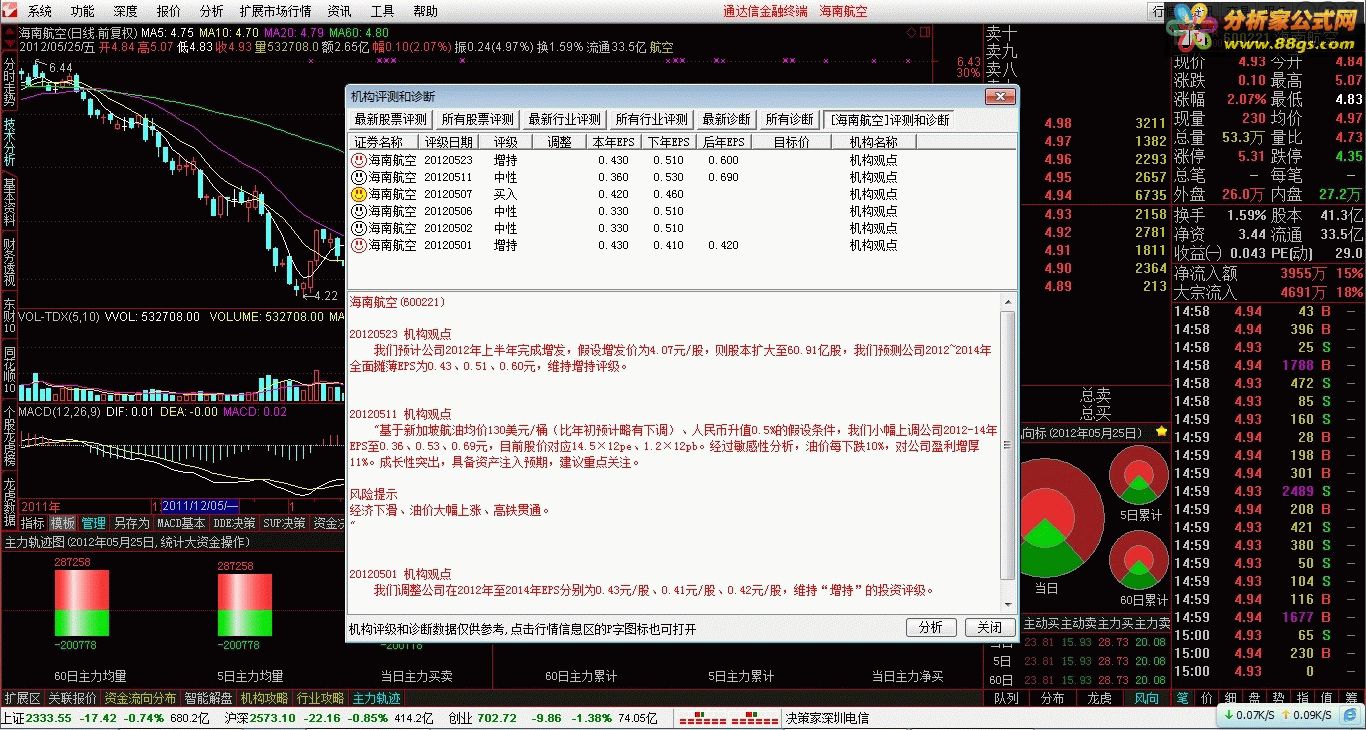Click the smiley icon of the 20120523 row
The height and width of the screenshot is (730, 1366).
pyautogui.click(x=359, y=160)
